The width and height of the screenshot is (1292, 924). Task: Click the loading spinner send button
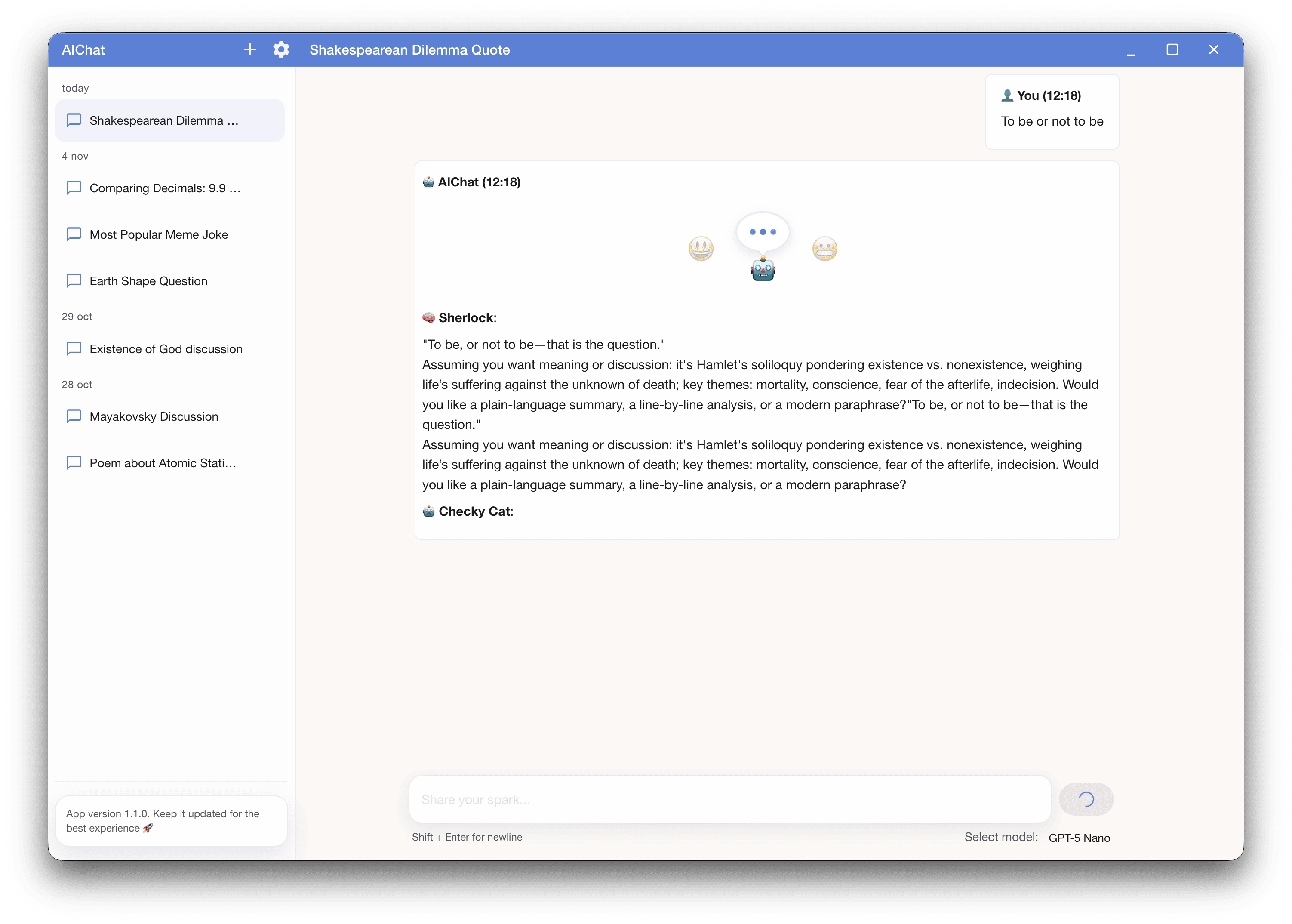tap(1086, 799)
